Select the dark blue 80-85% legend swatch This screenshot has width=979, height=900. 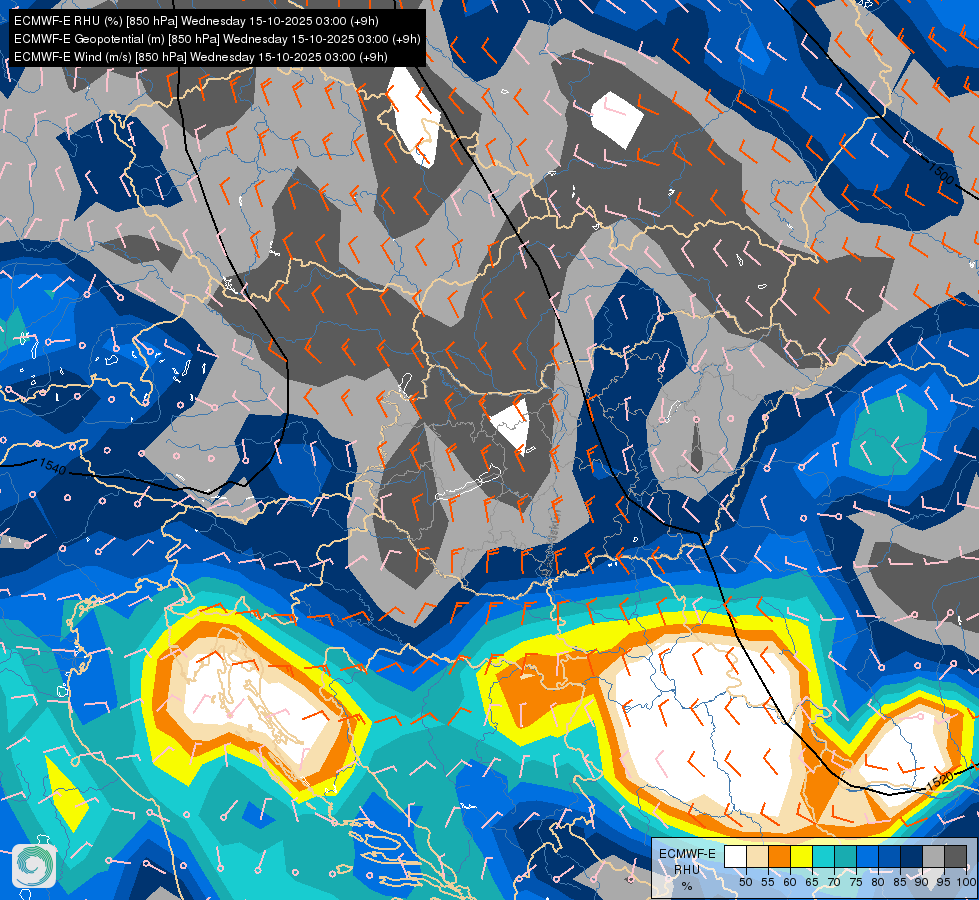click(x=890, y=856)
